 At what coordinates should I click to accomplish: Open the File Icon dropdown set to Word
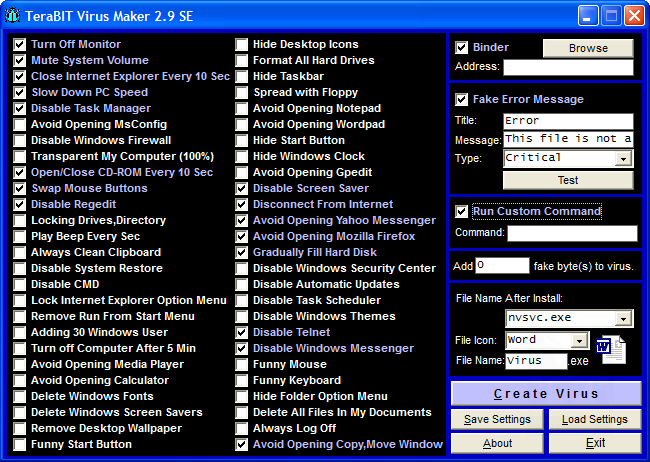pyautogui.click(x=581, y=341)
